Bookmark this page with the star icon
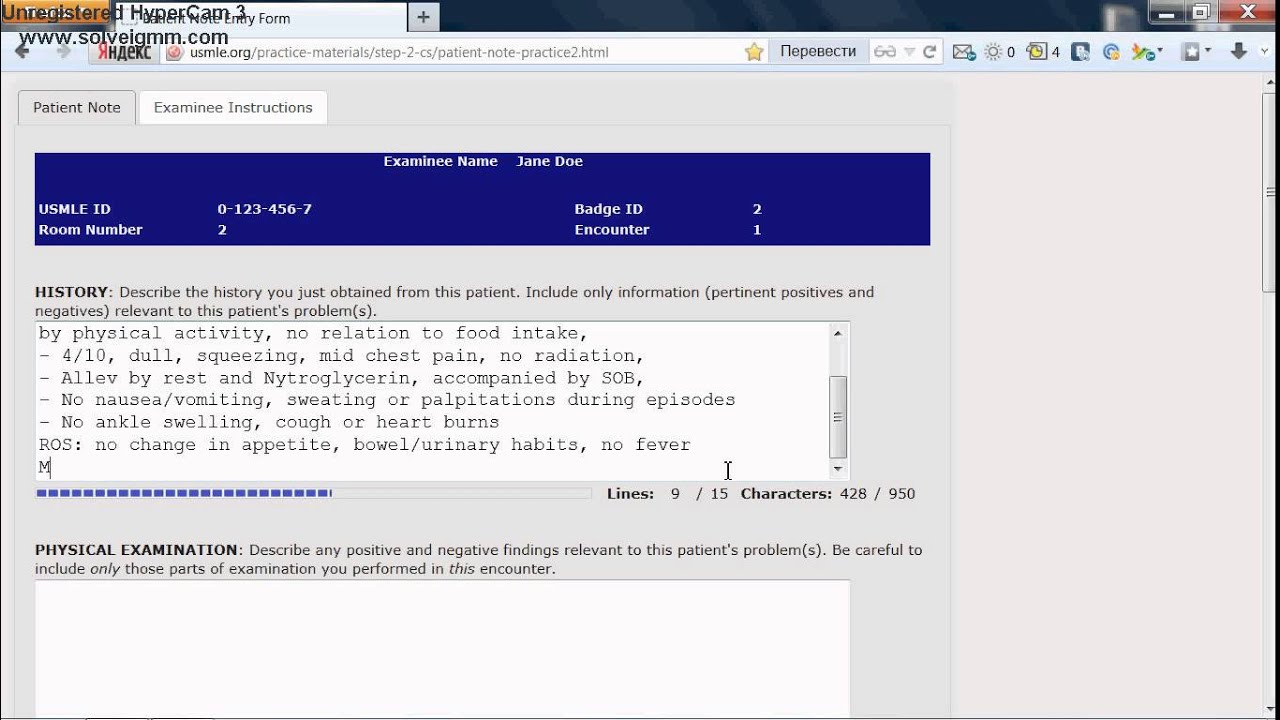 point(754,52)
